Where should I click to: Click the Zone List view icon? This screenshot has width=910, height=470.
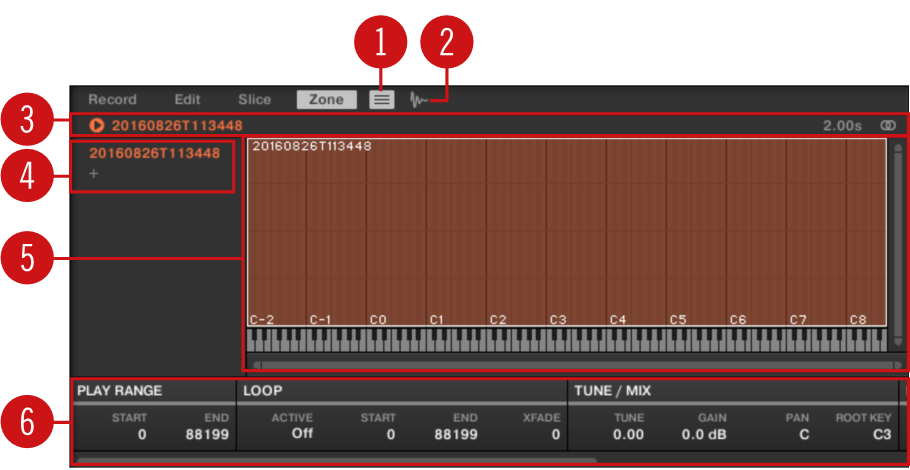coord(382,100)
